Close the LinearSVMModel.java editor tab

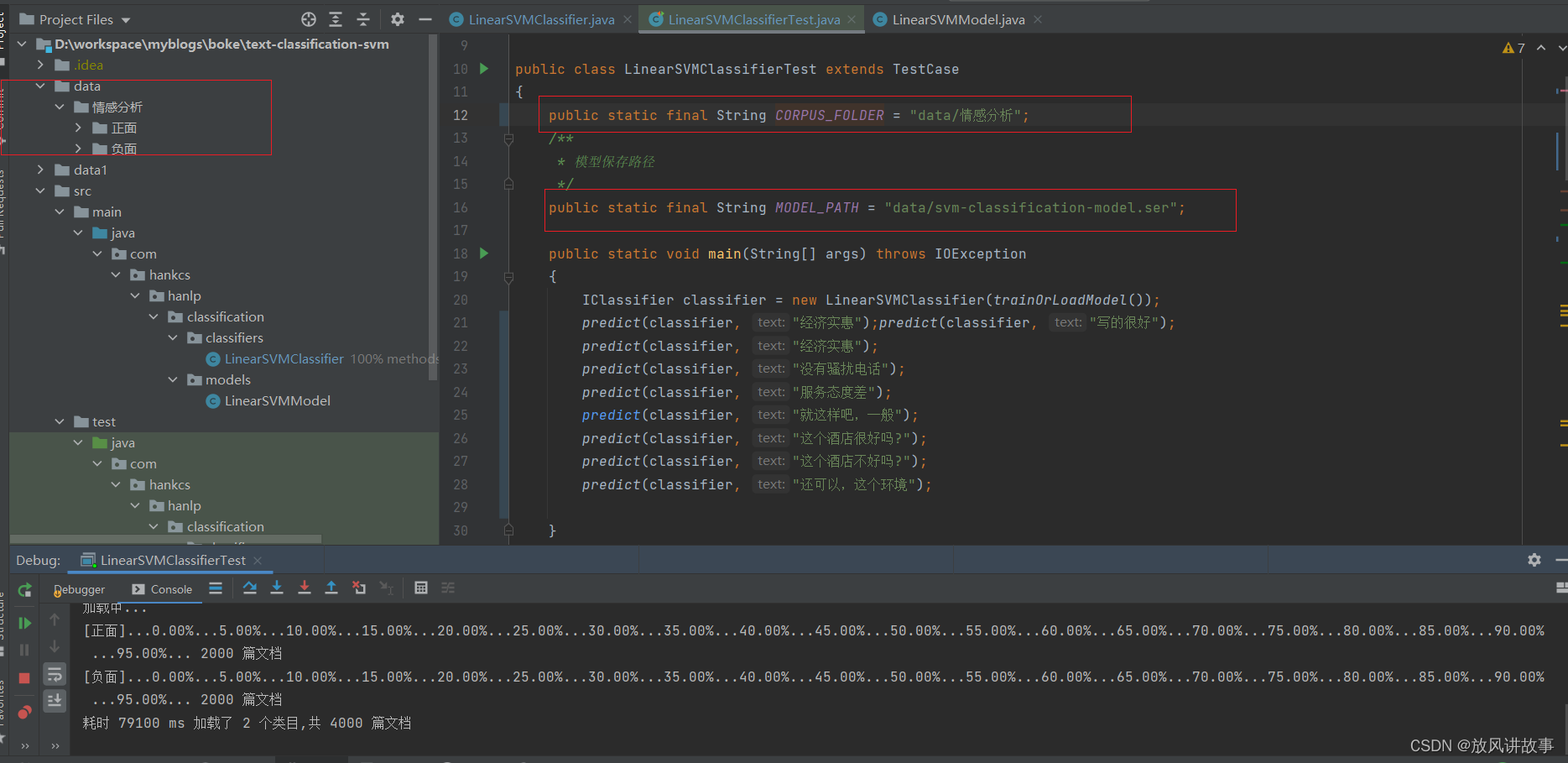[1038, 19]
